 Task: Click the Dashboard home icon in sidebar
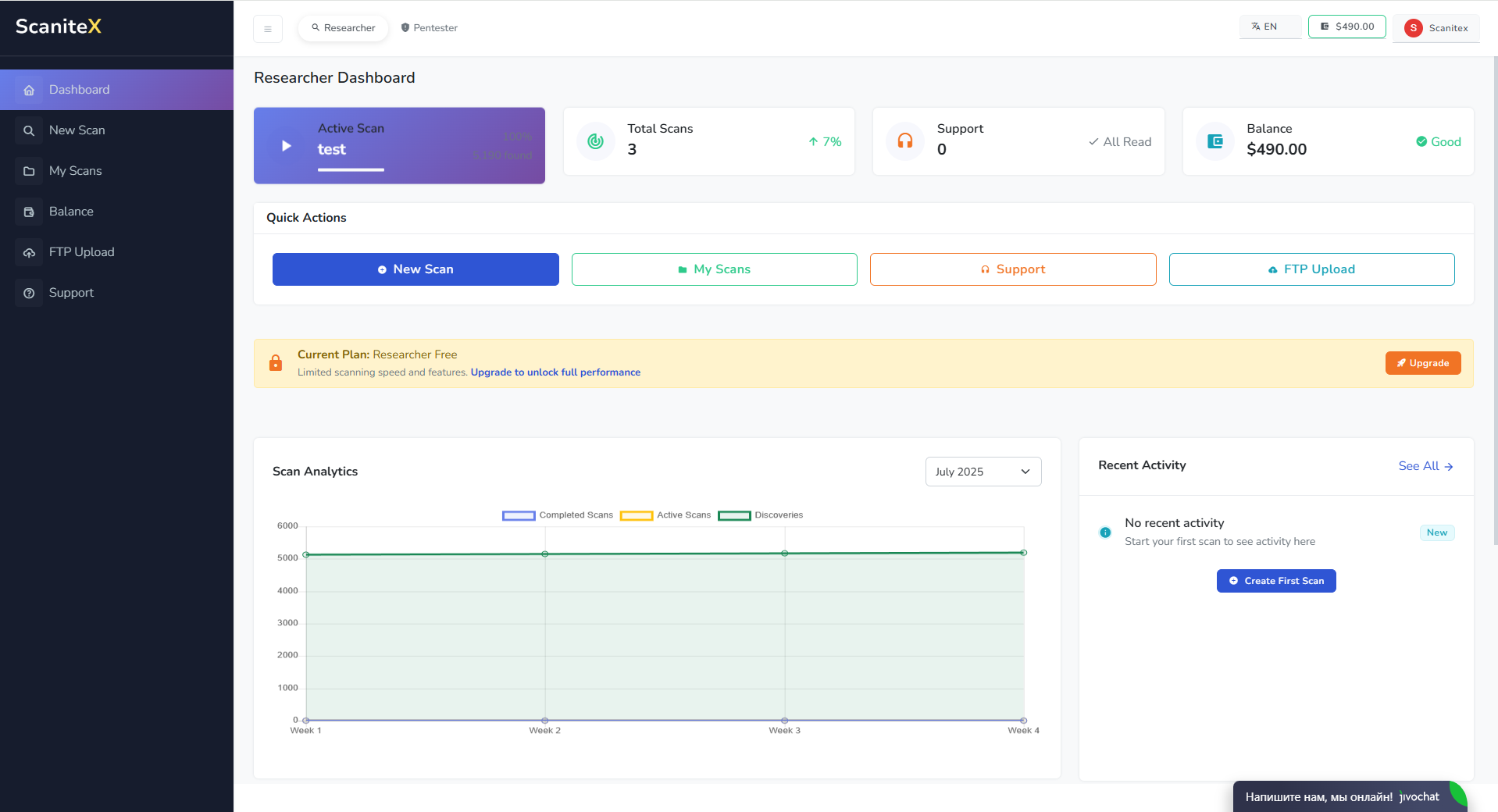coord(29,91)
